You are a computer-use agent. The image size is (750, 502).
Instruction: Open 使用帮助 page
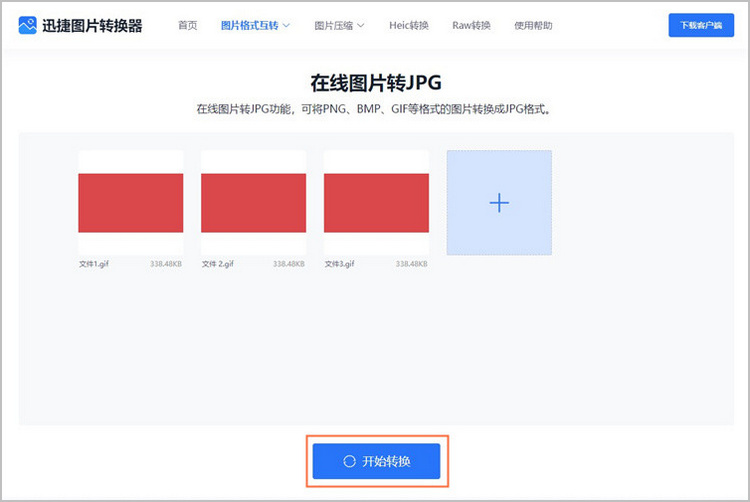533,25
